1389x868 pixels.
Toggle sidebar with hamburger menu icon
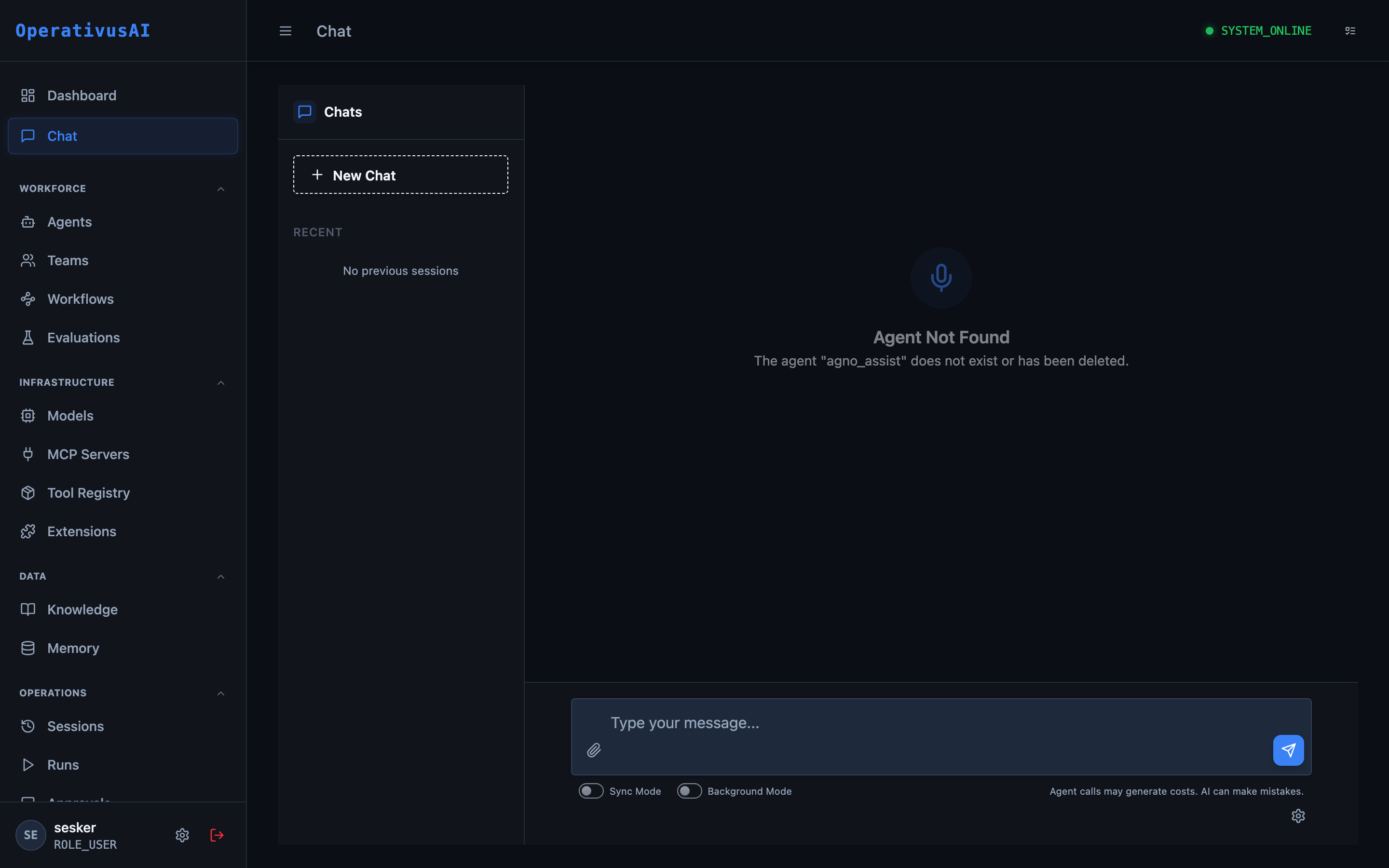[285, 31]
